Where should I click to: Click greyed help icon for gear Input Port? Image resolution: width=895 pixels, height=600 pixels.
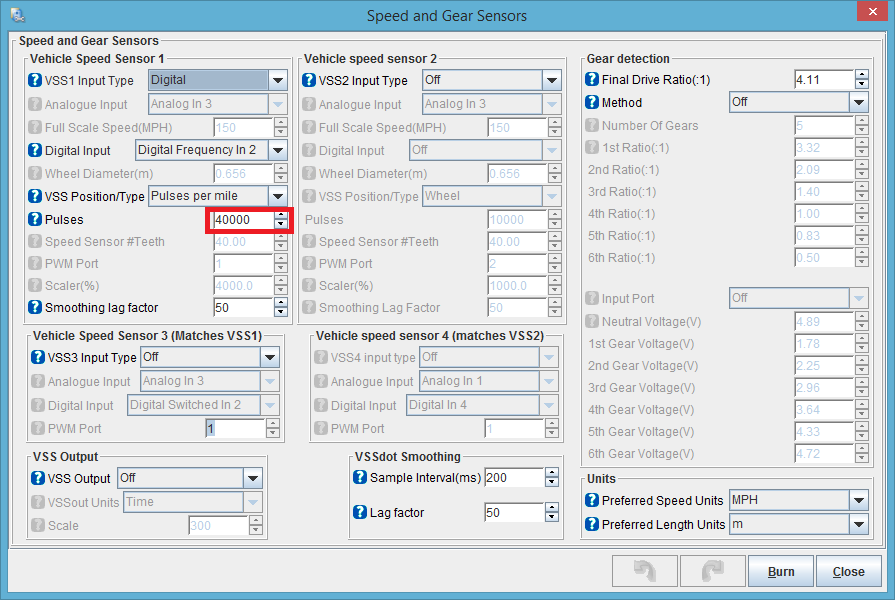[592, 298]
